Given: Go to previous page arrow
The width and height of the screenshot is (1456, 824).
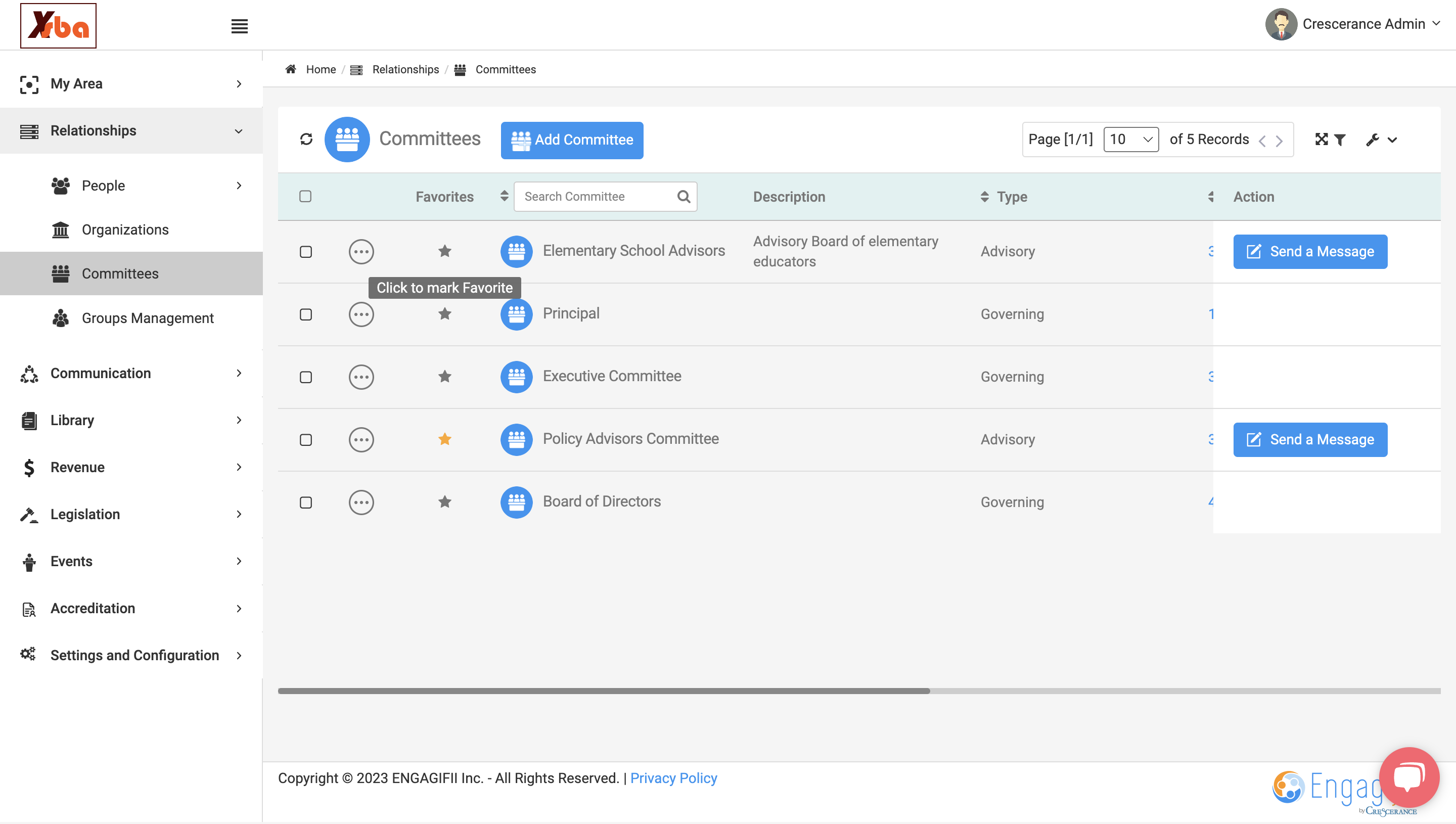Looking at the screenshot, I should coord(1262,141).
